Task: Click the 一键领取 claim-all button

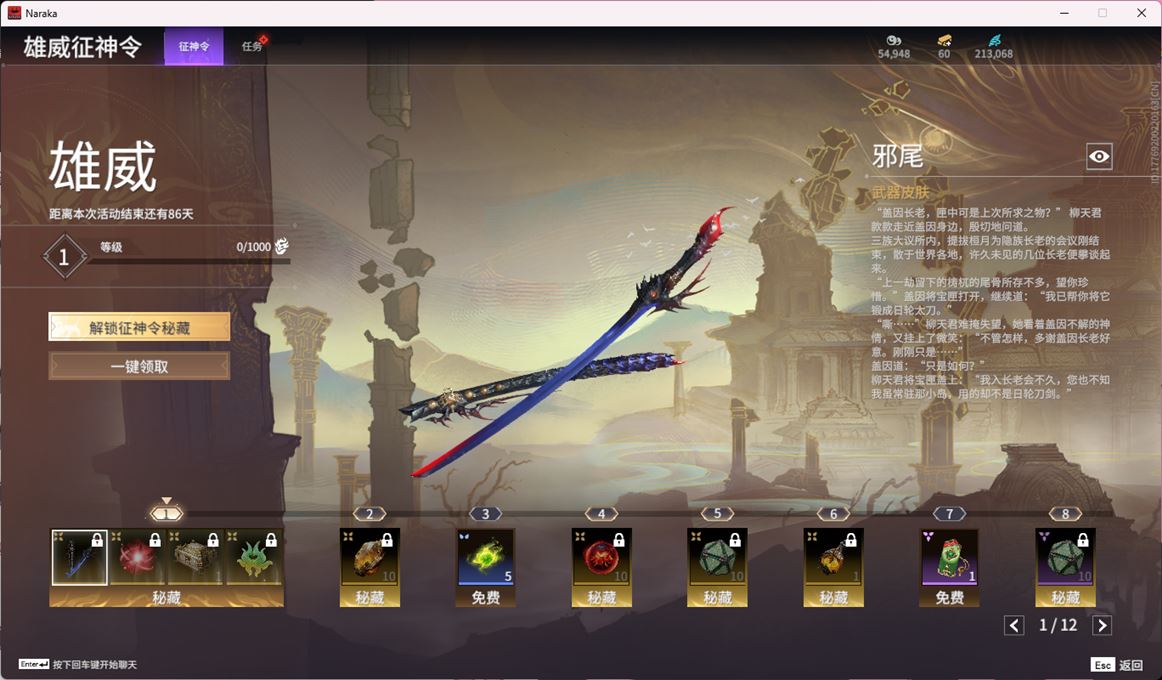Action: click(139, 366)
